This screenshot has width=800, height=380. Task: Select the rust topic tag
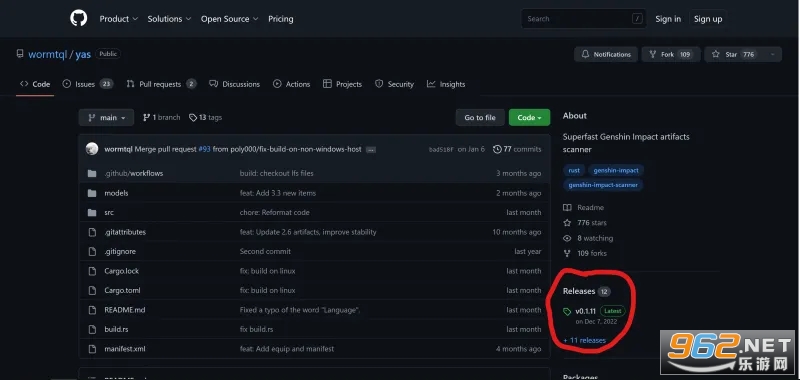click(x=574, y=170)
